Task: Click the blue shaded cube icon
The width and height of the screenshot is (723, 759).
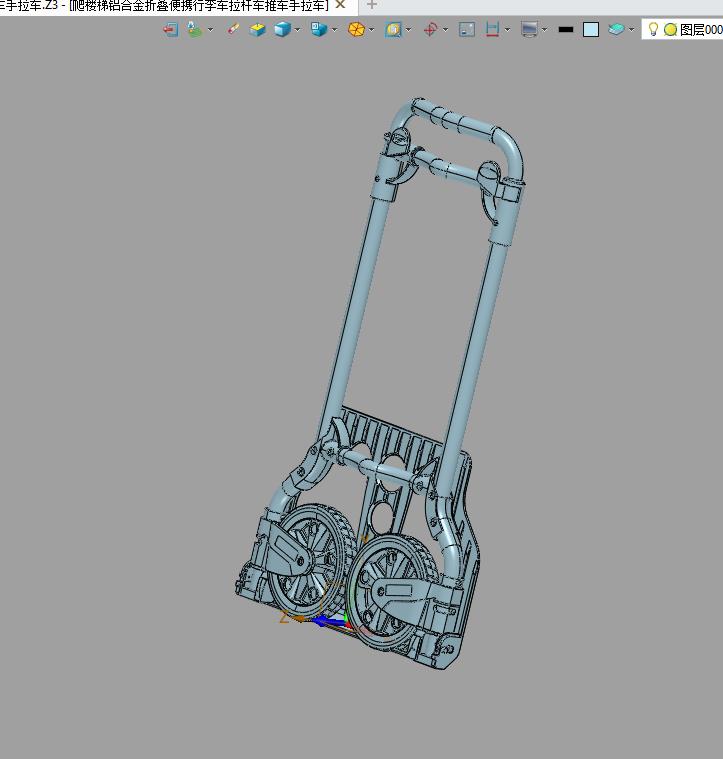Action: (282, 30)
